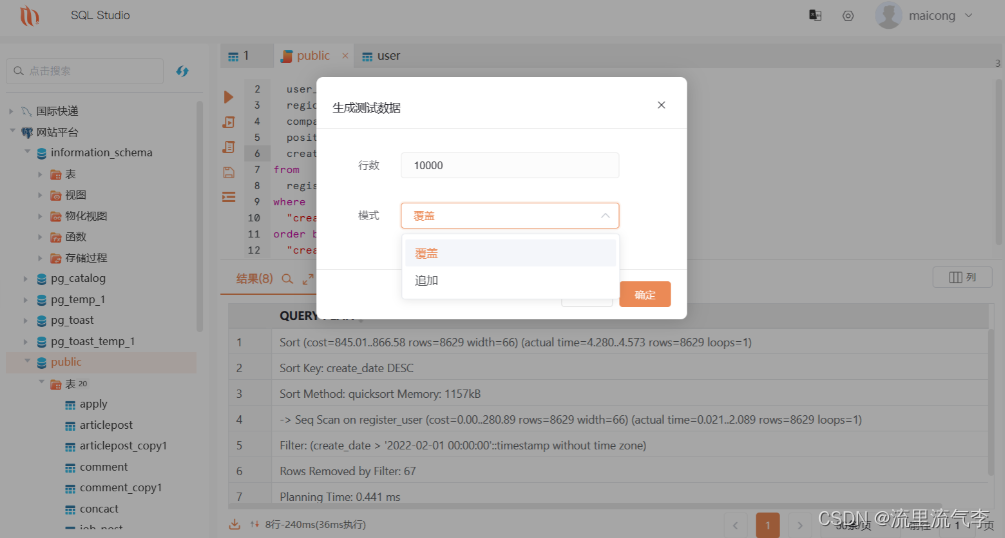Viewport: 1005px width, 538px height.
Task: Switch to the tab labeled 1
Action: pyautogui.click(x=247, y=56)
